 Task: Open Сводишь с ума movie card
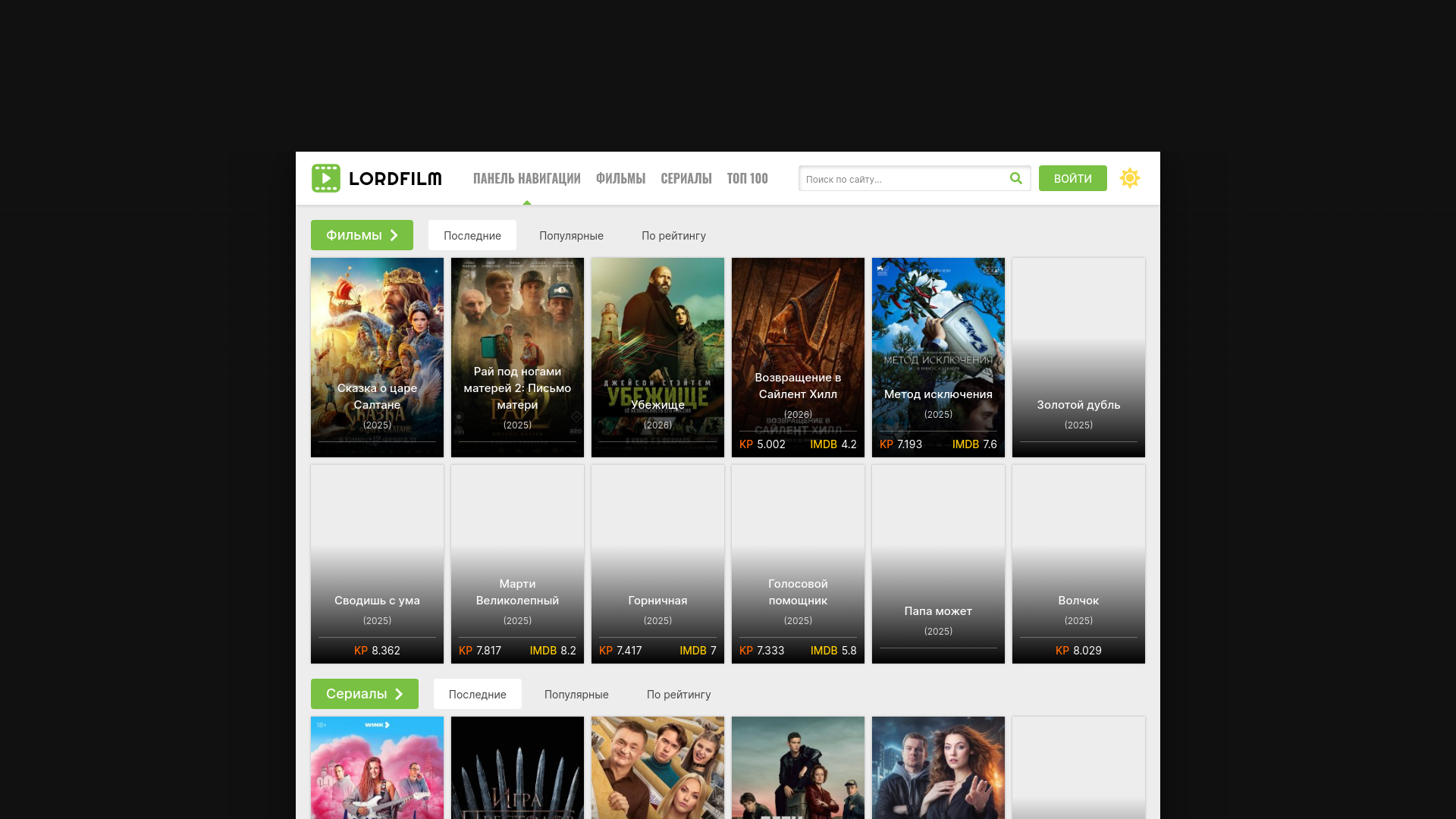point(377,564)
